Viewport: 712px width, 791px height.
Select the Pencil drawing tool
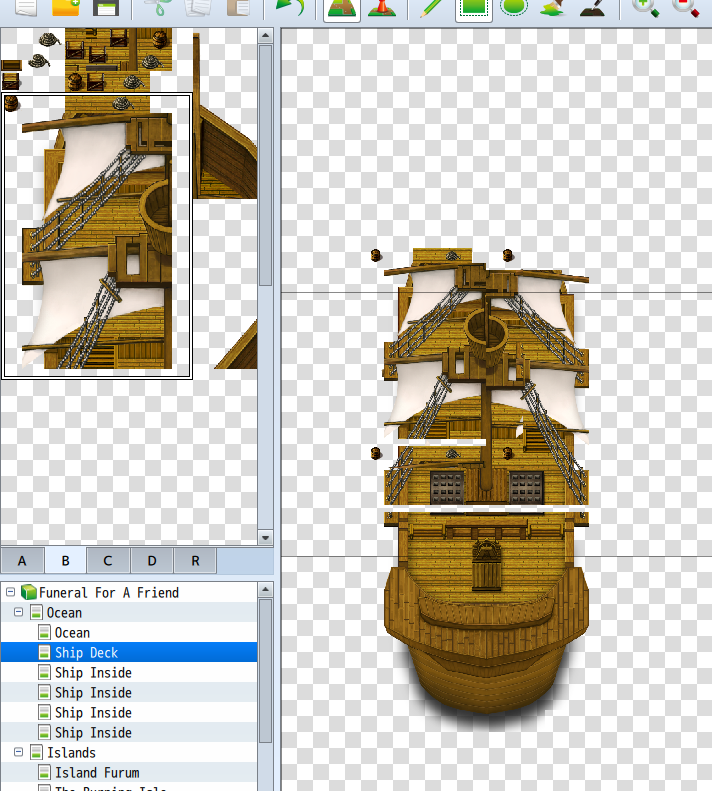click(x=432, y=7)
